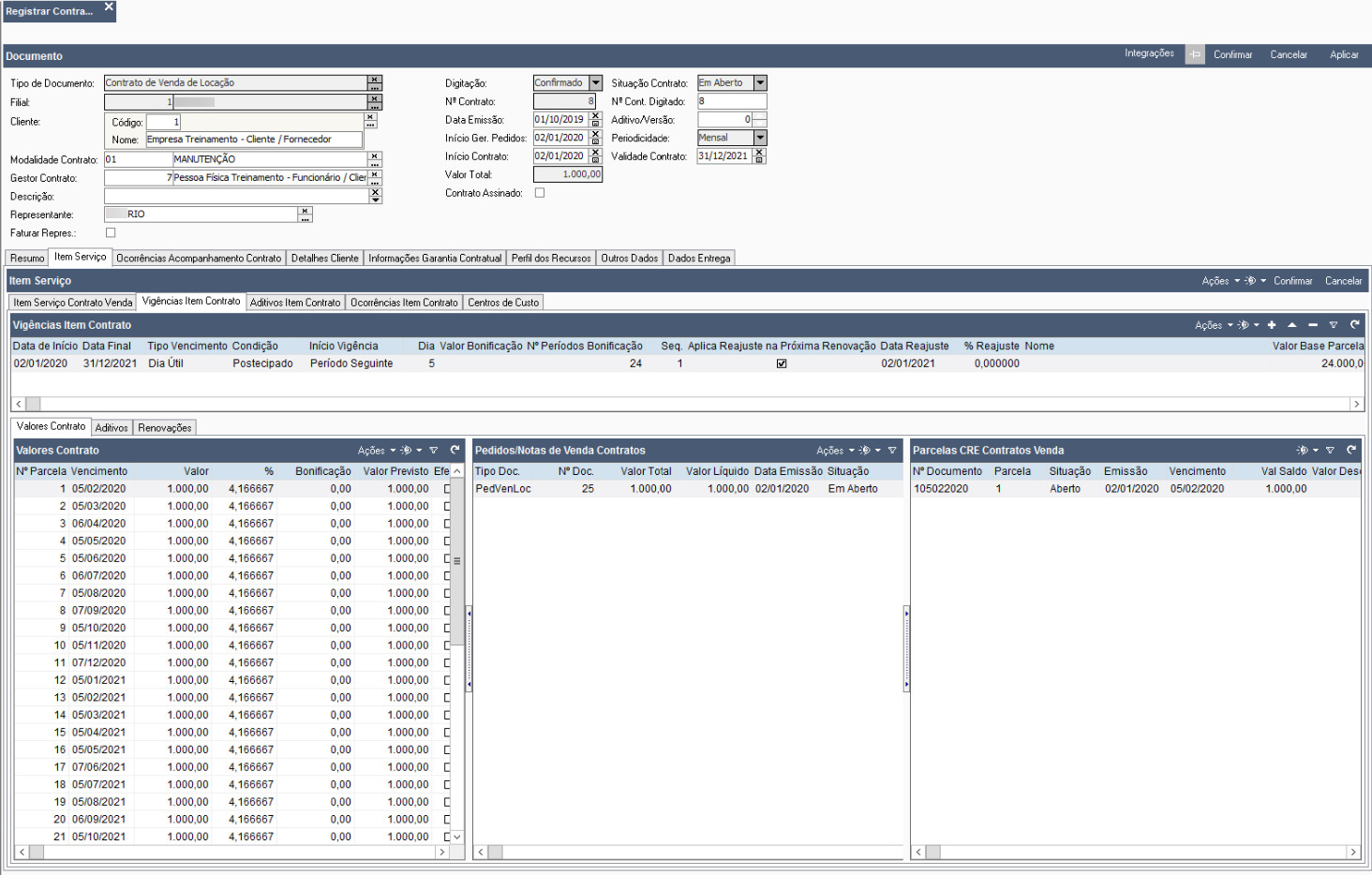Image resolution: width=1372 pixels, height=875 pixels.
Task: Refresh the Parcelas CRE Contratos Venda panel
Action: pyautogui.click(x=1351, y=451)
